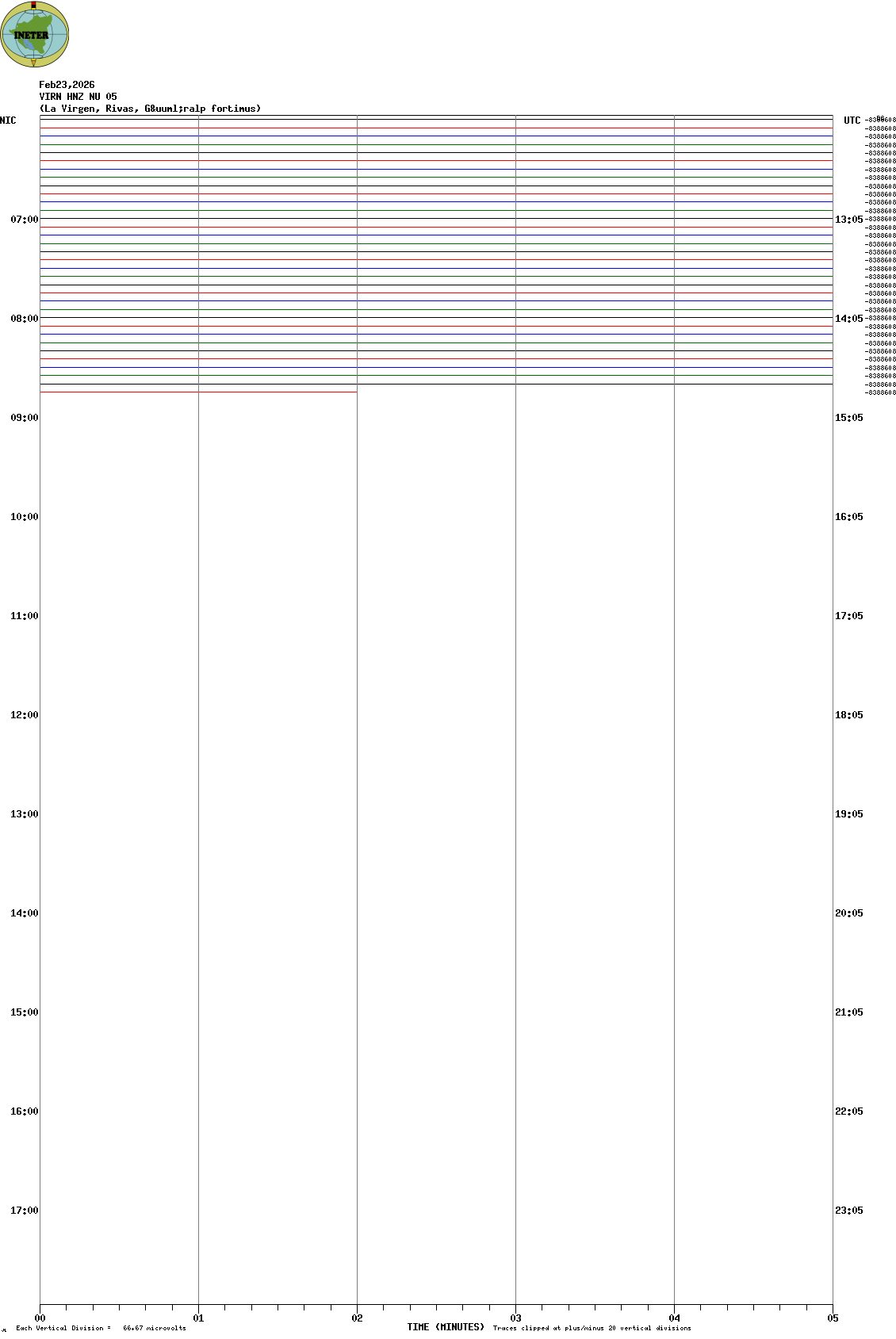
Task: Click the 20:05 UTC time label
Action: (x=848, y=913)
